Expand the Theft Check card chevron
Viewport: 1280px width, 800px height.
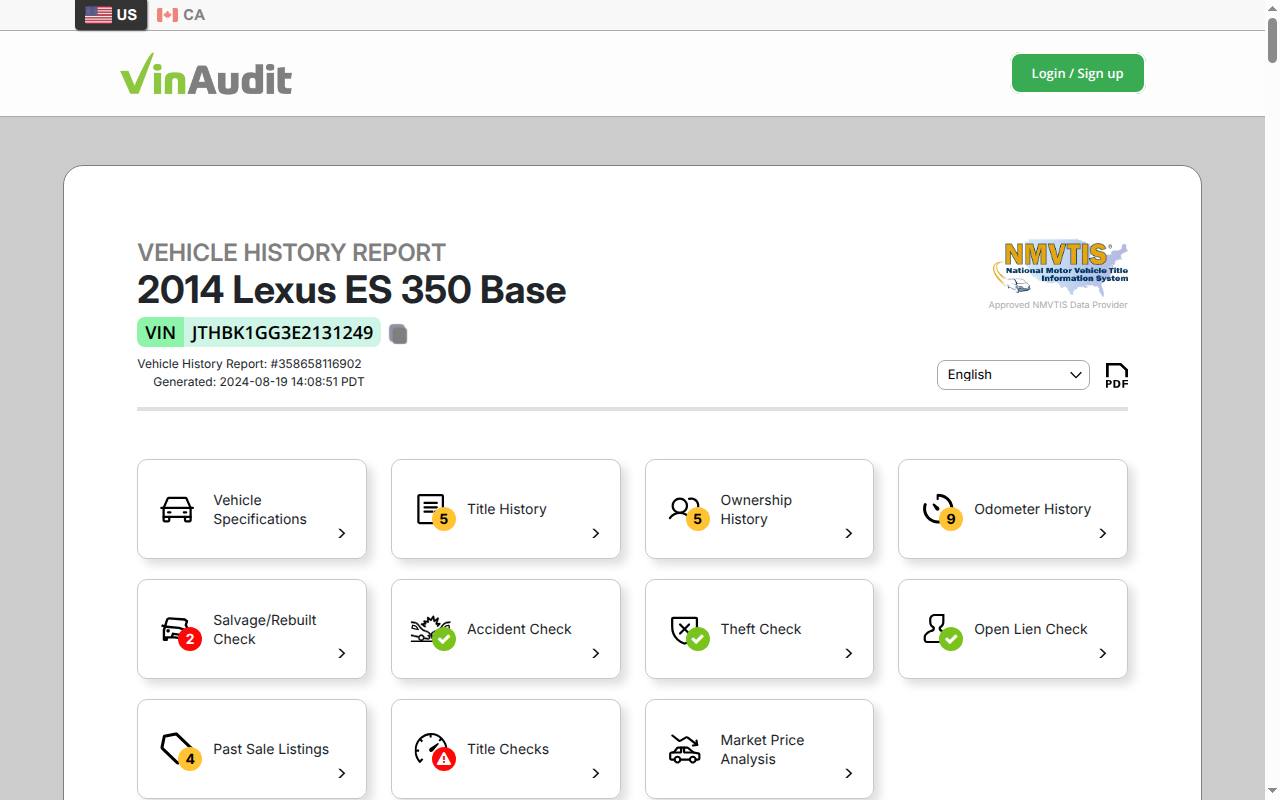849,653
